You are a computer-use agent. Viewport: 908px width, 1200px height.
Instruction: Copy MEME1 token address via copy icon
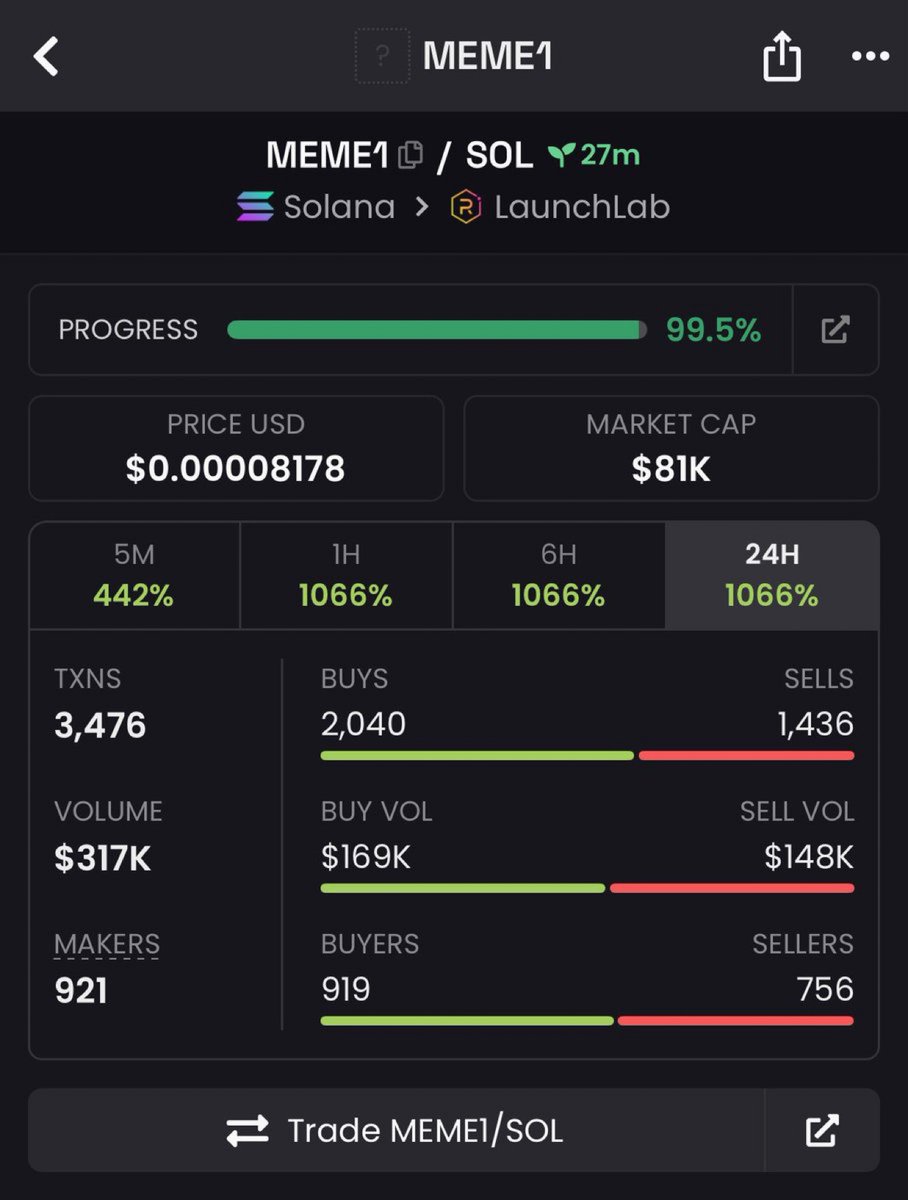click(410, 155)
